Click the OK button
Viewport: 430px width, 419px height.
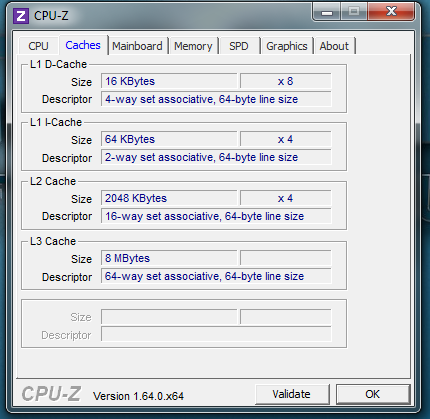point(372,394)
